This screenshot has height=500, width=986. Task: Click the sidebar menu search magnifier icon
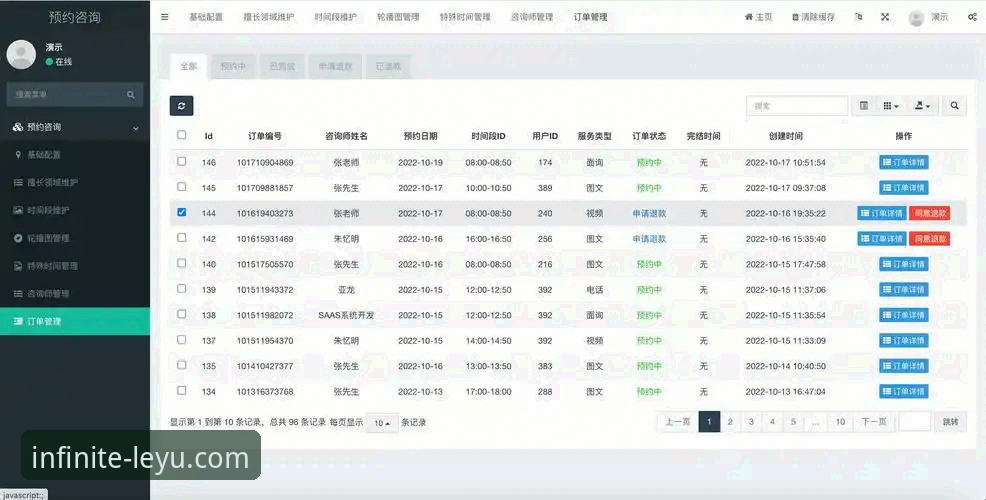(x=131, y=94)
